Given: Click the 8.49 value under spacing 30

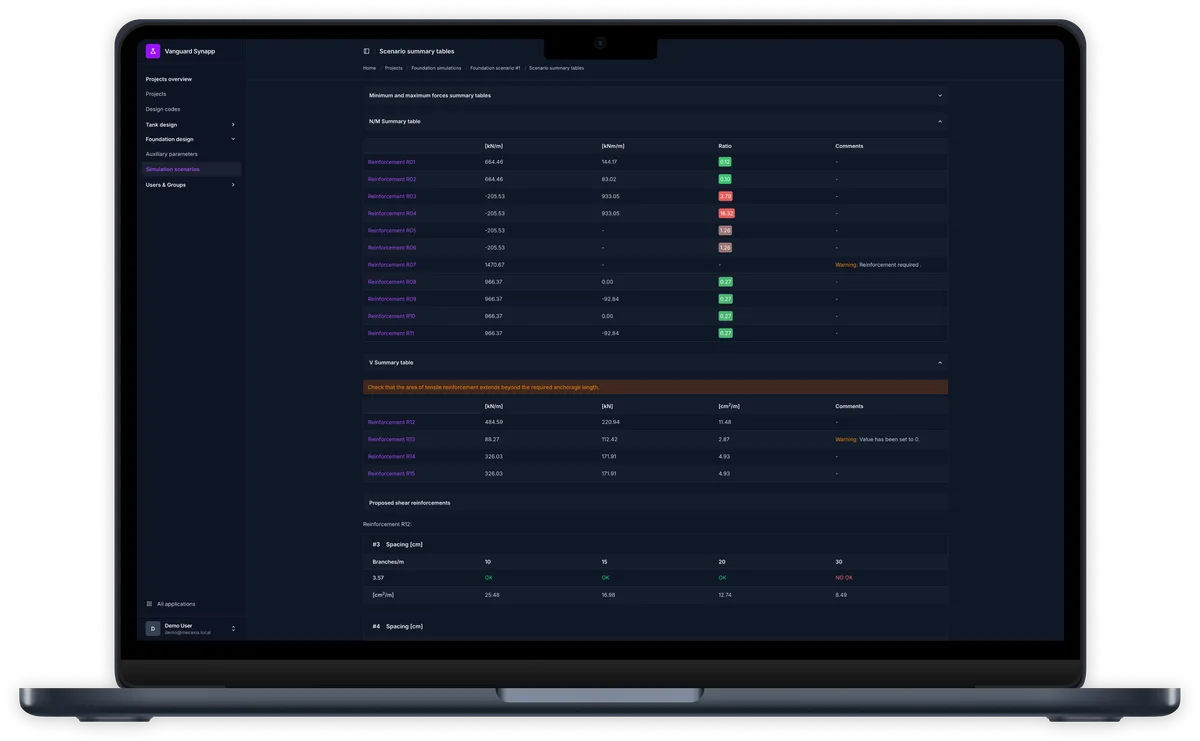Looking at the screenshot, I should [841, 595].
